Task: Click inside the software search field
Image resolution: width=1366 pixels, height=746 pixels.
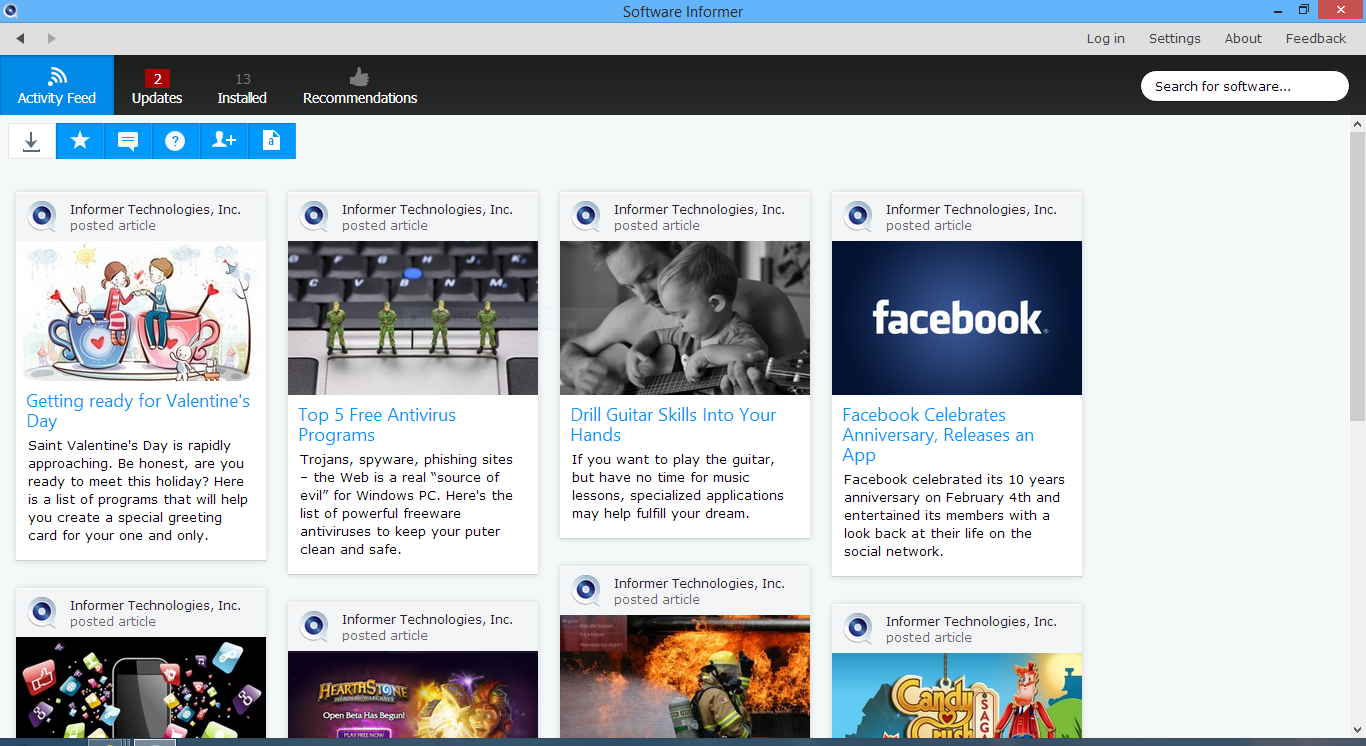Action: pos(1244,85)
